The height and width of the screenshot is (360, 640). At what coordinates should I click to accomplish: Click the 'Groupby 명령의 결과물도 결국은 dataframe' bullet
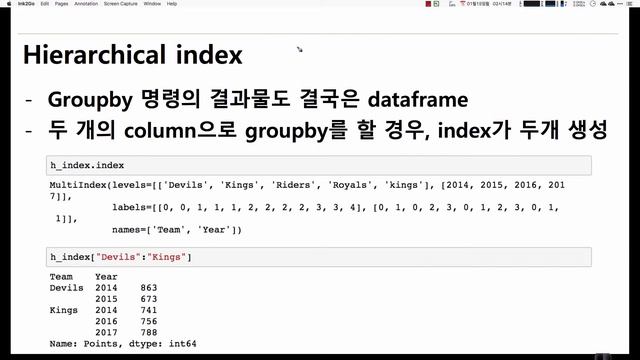point(258,99)
